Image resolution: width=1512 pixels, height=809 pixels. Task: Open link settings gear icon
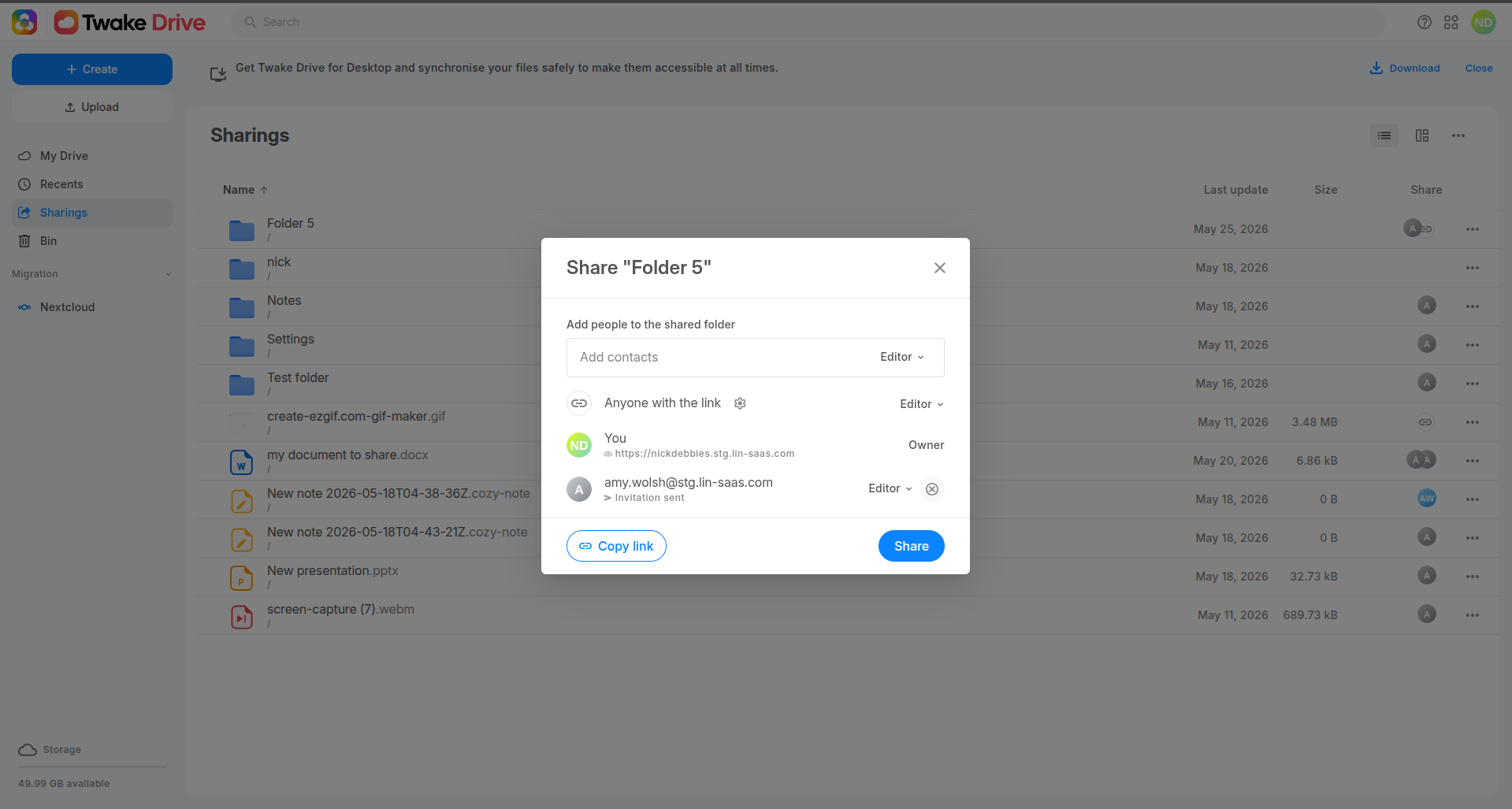coord(740,403)
